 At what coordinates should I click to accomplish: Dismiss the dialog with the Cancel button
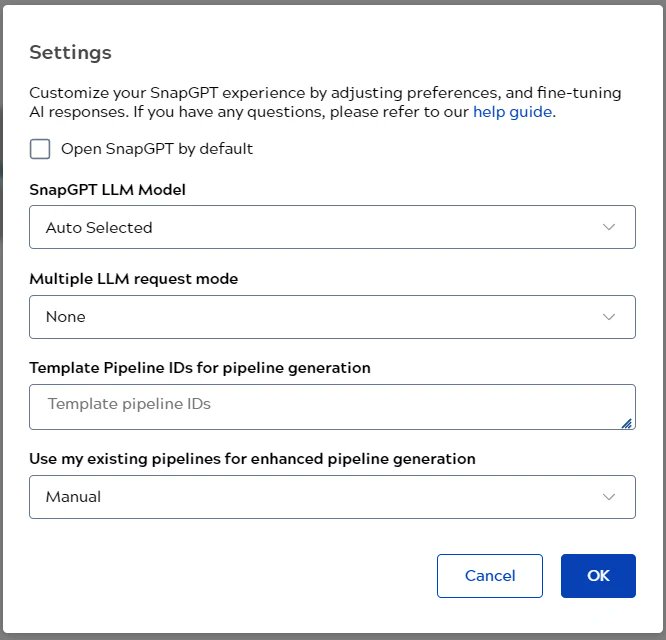(x=490, y=576)
